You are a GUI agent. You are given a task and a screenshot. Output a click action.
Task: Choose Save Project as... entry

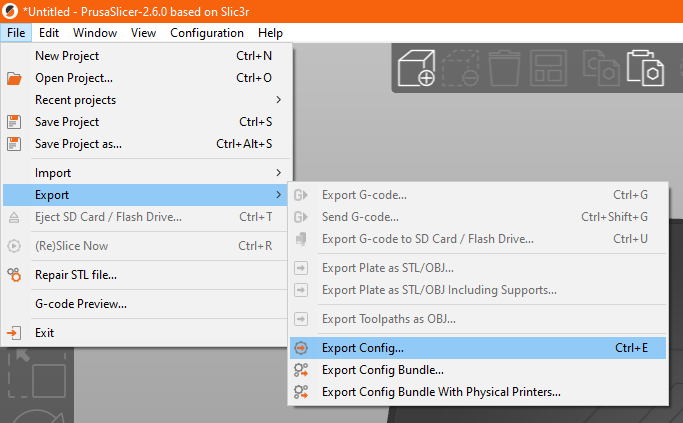click(x=147, y=144)
